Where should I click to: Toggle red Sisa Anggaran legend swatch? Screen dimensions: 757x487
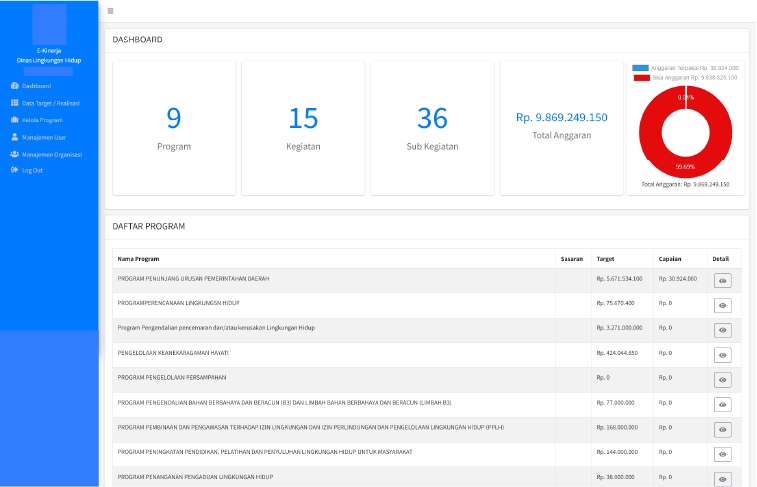pyautogui.click(x=642, y=78)
